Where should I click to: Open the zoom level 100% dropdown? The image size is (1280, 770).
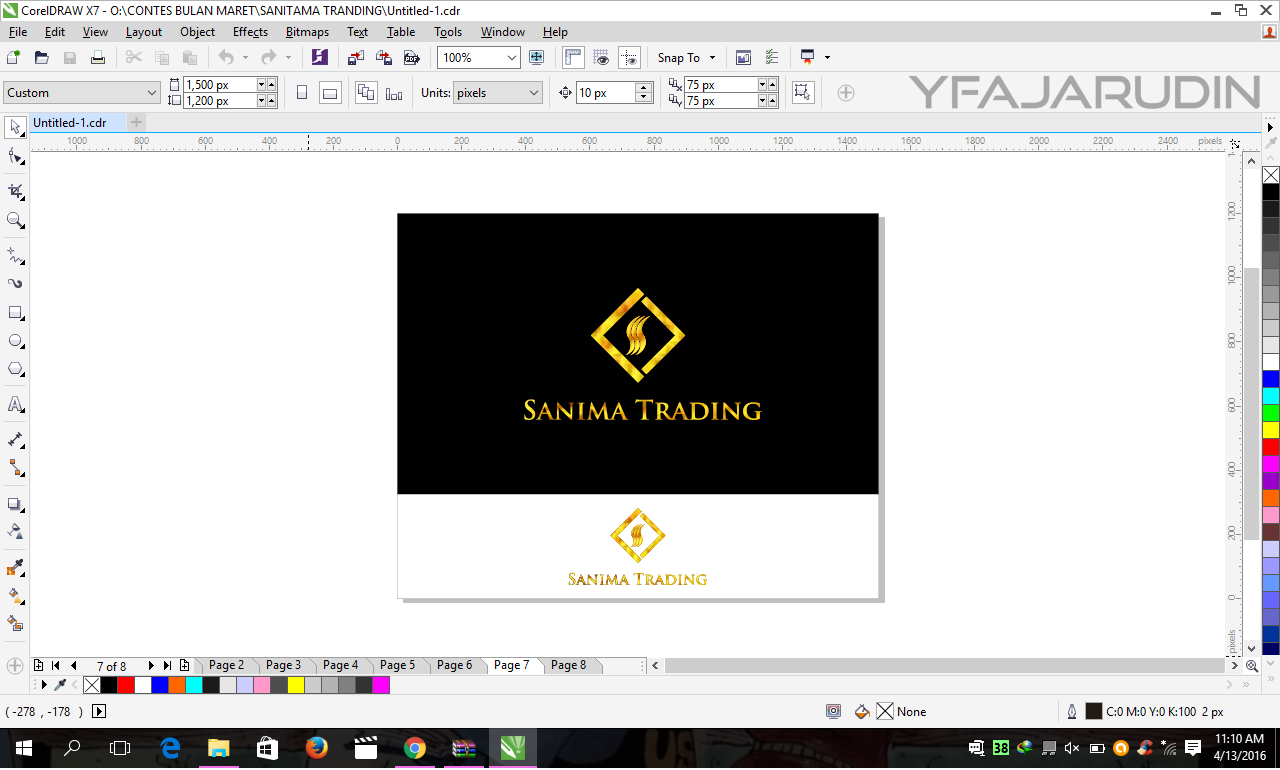click(513, 57)
